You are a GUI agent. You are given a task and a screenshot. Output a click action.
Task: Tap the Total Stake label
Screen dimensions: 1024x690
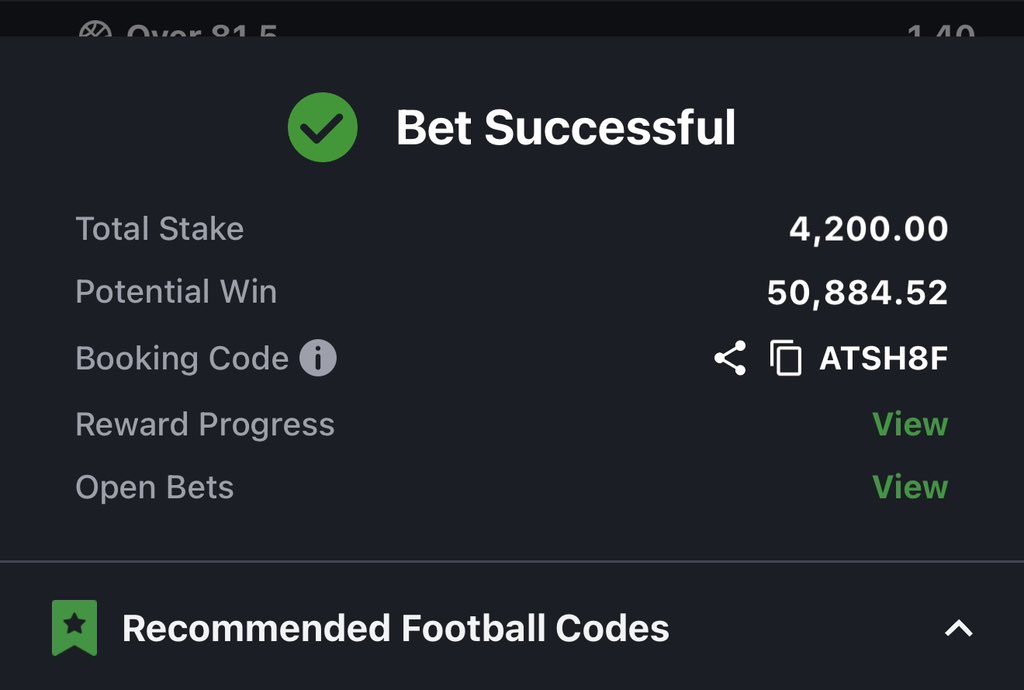tap(160, 229)
